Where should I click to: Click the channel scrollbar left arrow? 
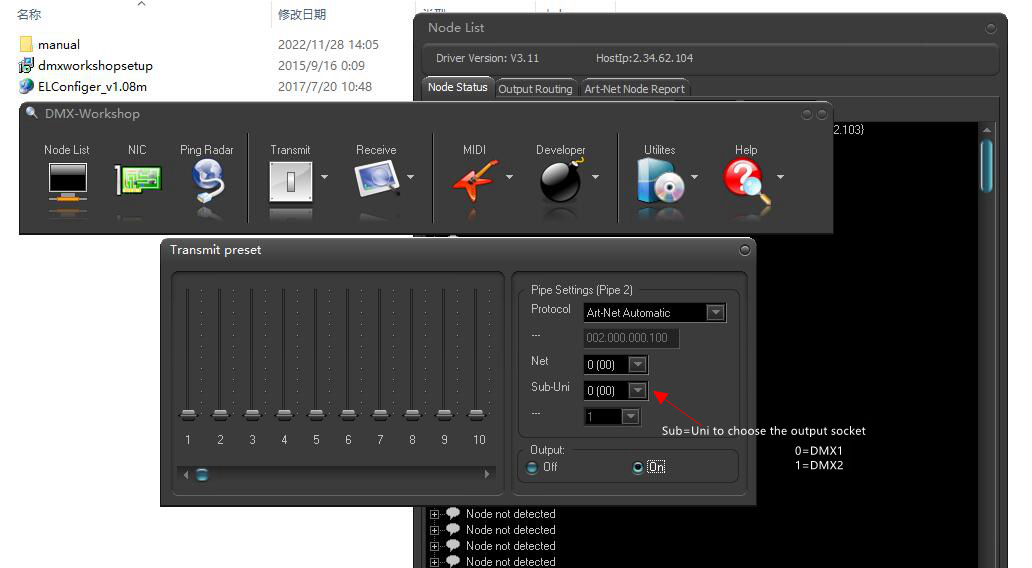[x=186, y=475]
